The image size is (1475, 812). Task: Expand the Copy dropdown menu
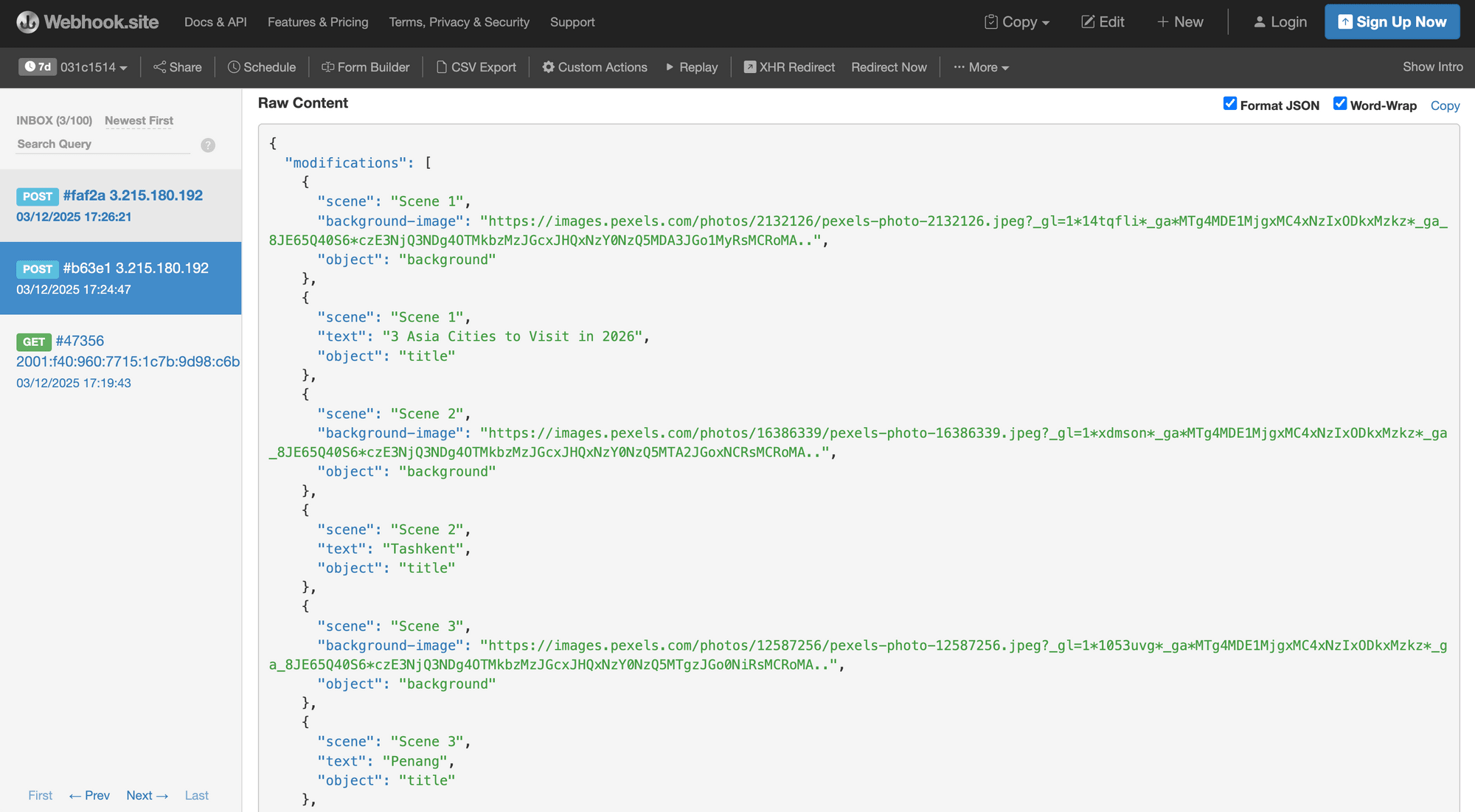pos(1017,22)
